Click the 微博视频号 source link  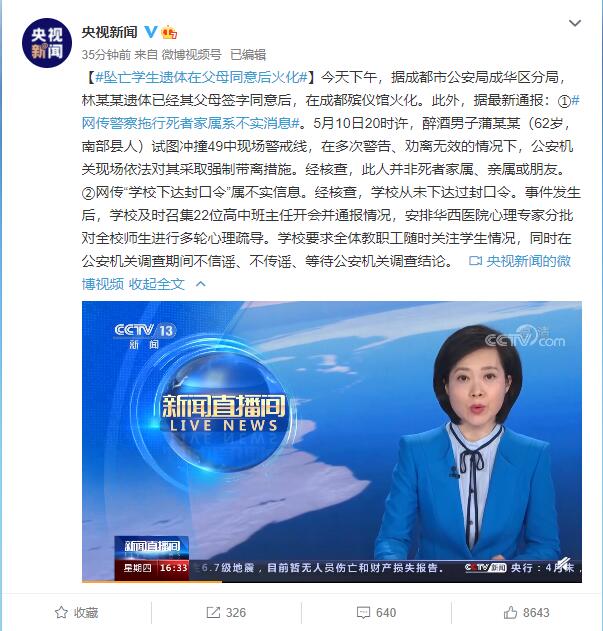point(192,54)
